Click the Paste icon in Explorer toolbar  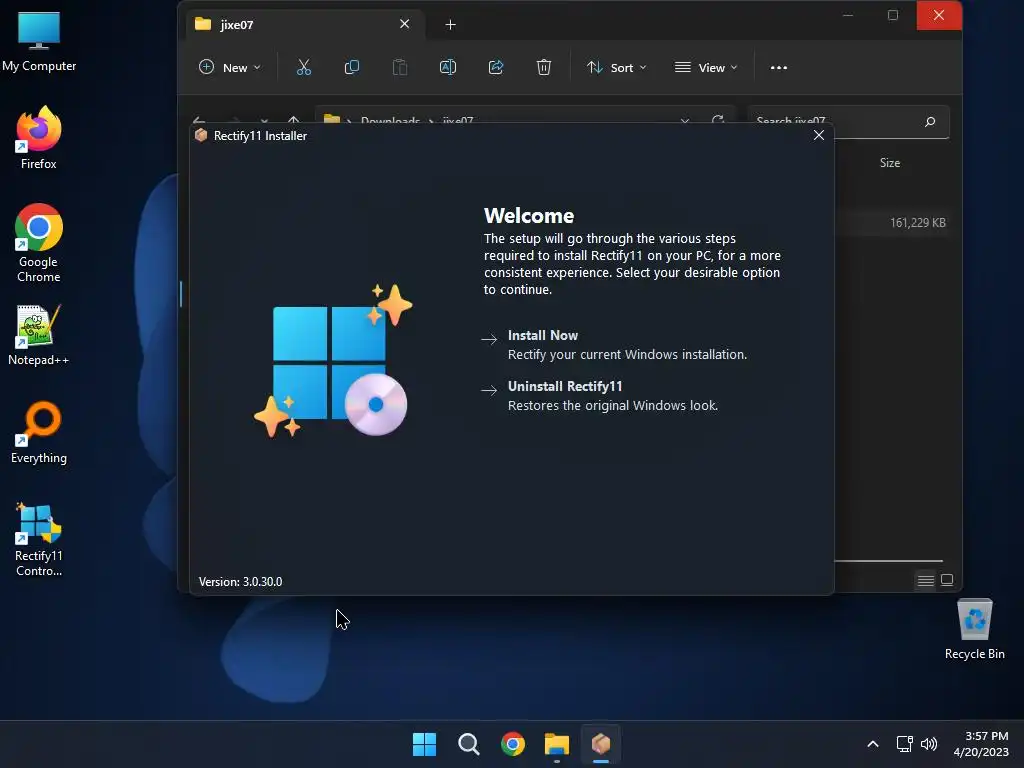pos(400,67)
